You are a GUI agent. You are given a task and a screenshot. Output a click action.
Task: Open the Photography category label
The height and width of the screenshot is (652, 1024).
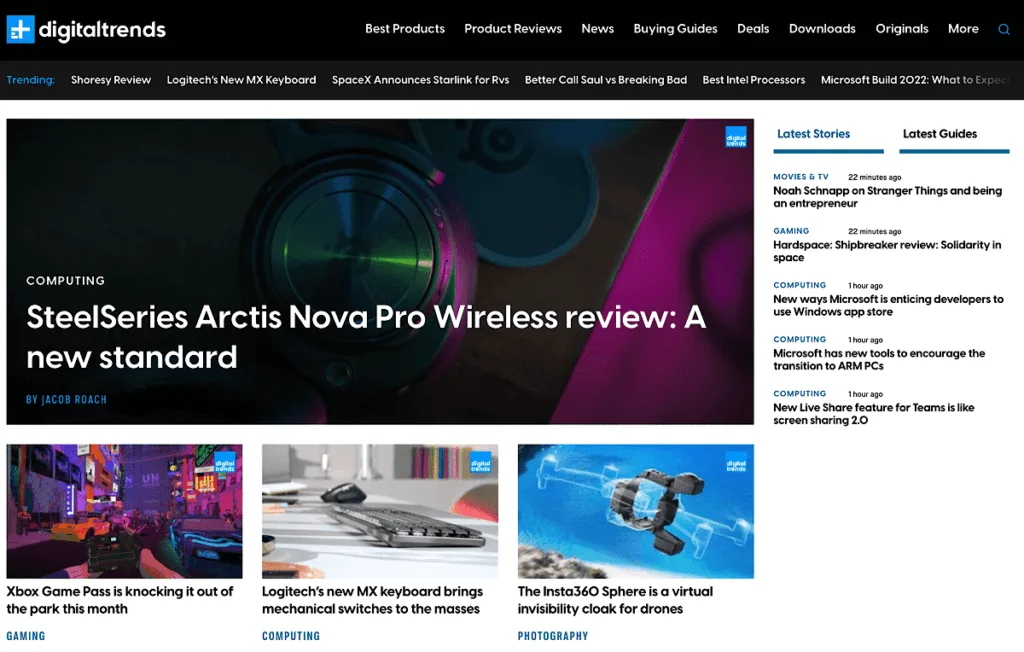(x=553, y=636)
